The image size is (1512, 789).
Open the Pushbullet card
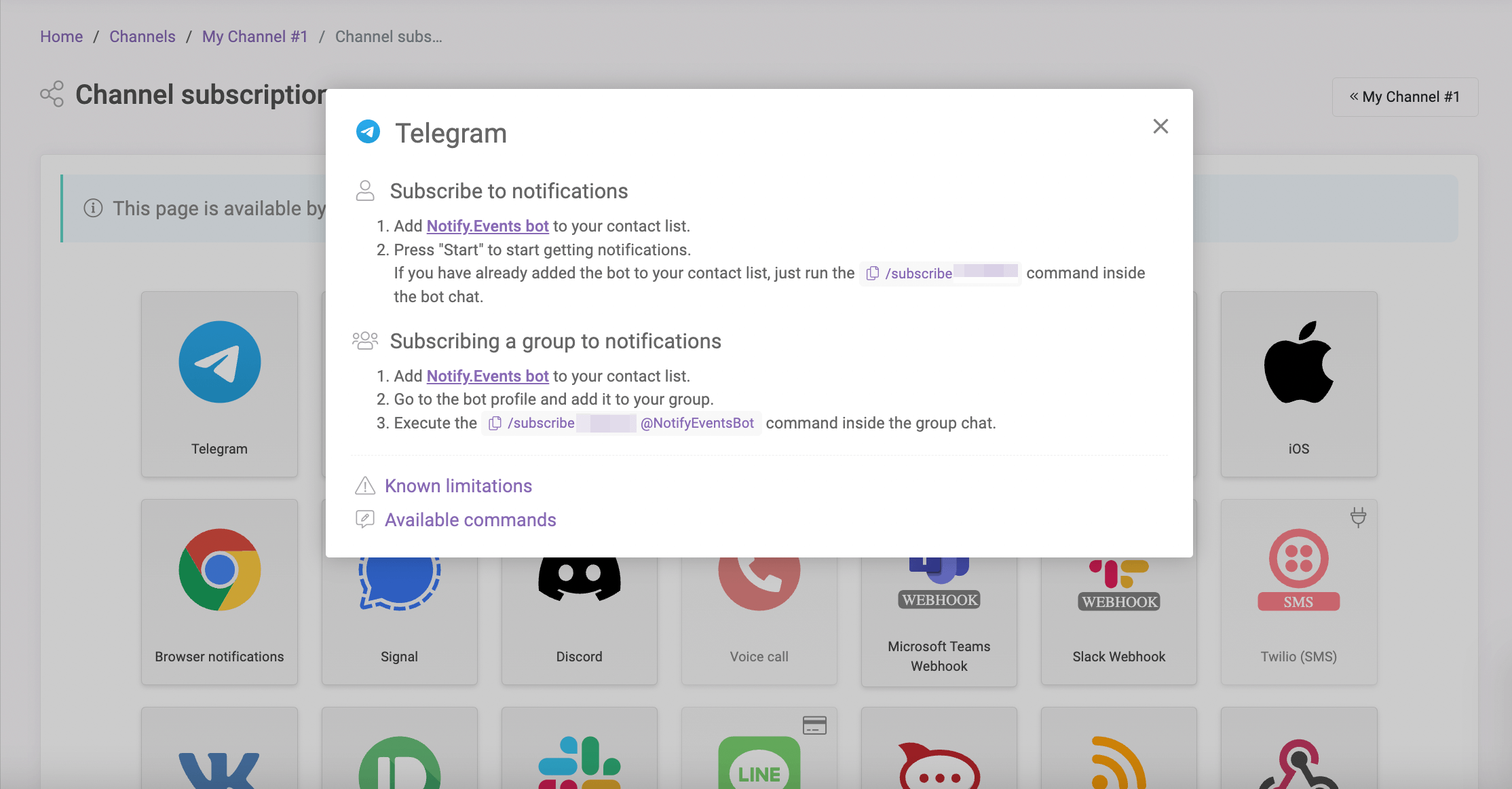click(x=399, y=748)
